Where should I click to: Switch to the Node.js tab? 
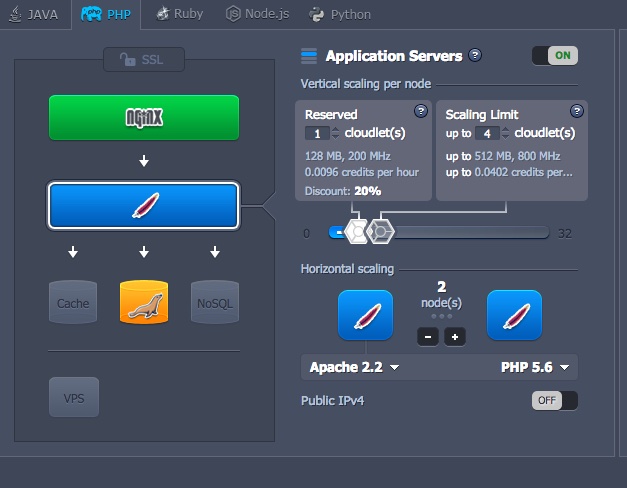[x=257, y=14]
